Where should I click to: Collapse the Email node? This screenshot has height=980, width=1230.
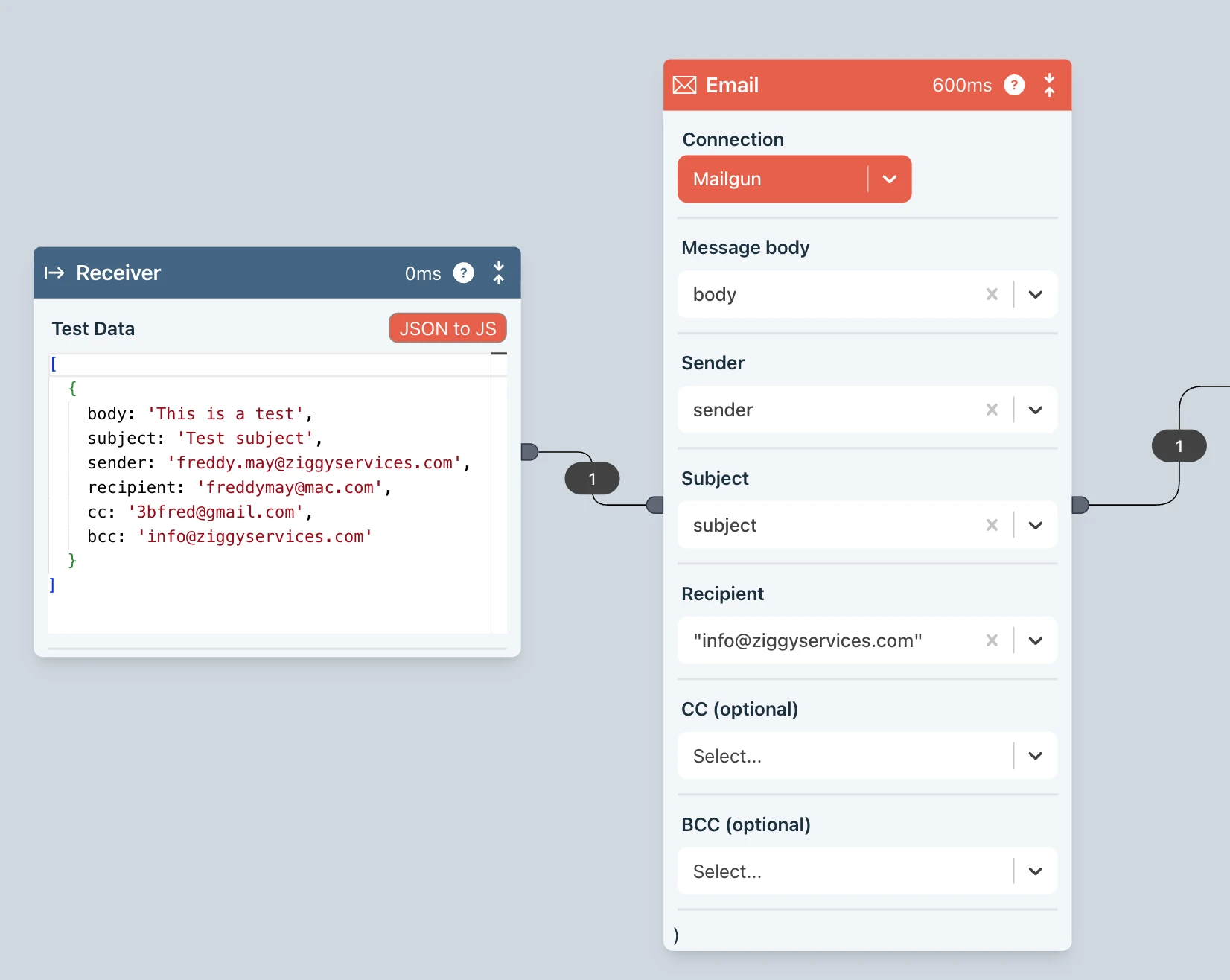(x=1049, y=86)
